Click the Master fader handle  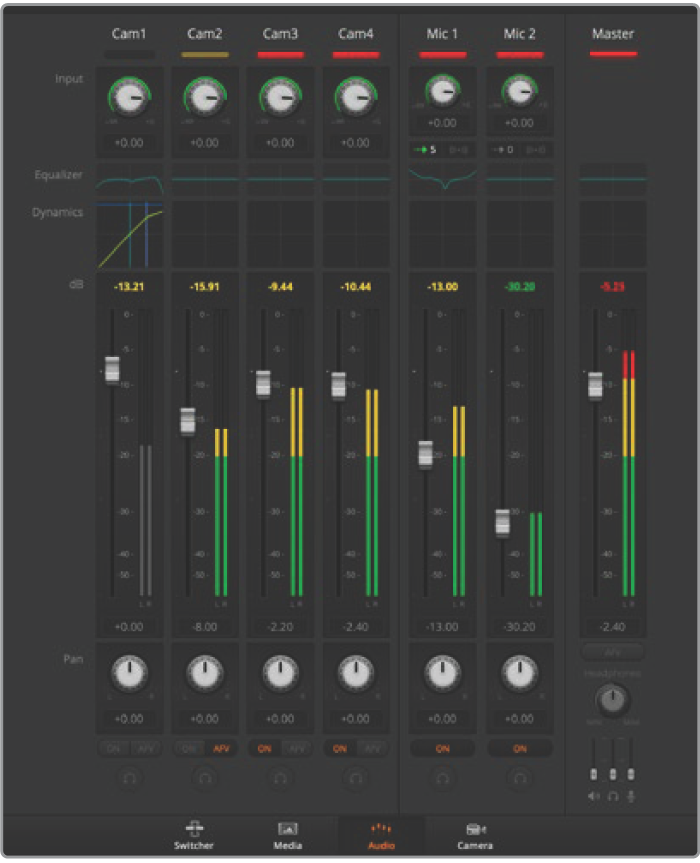point(596,385)
